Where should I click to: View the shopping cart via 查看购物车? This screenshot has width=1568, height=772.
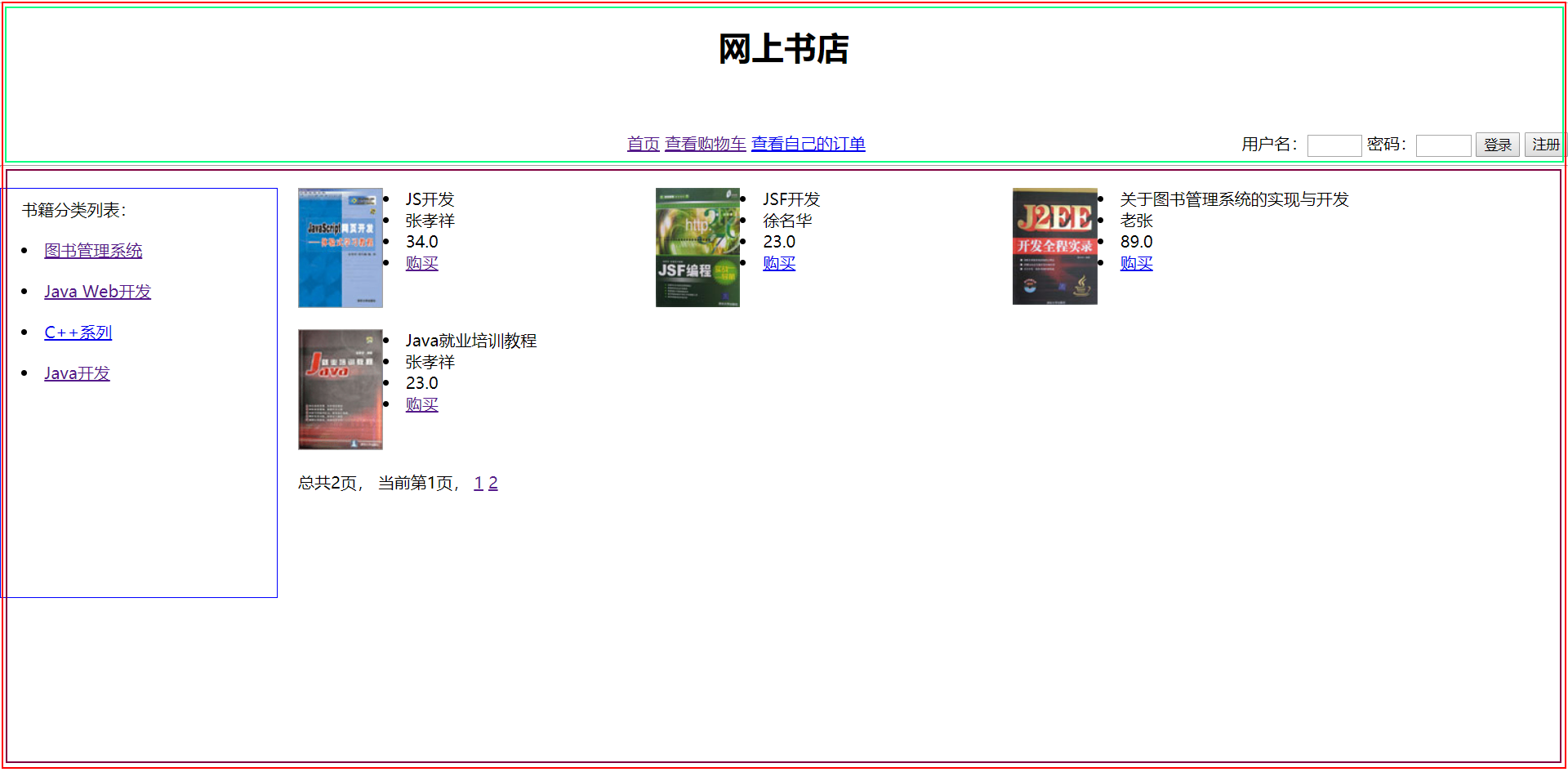pos(705,144)
